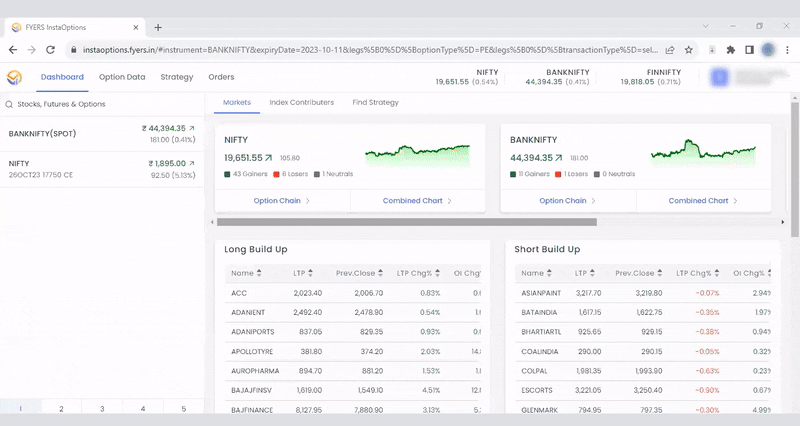
Task: Click the share page icon in address bar
Action: 670,49
